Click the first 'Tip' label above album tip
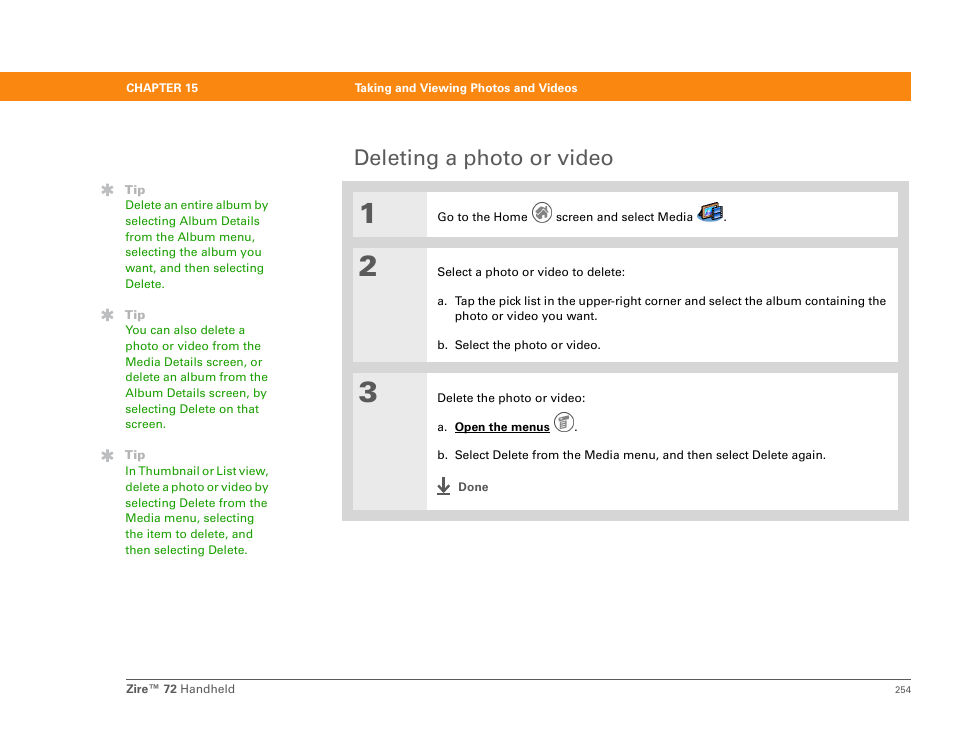Viewport: 954px width, 738px height. [135, 189]
